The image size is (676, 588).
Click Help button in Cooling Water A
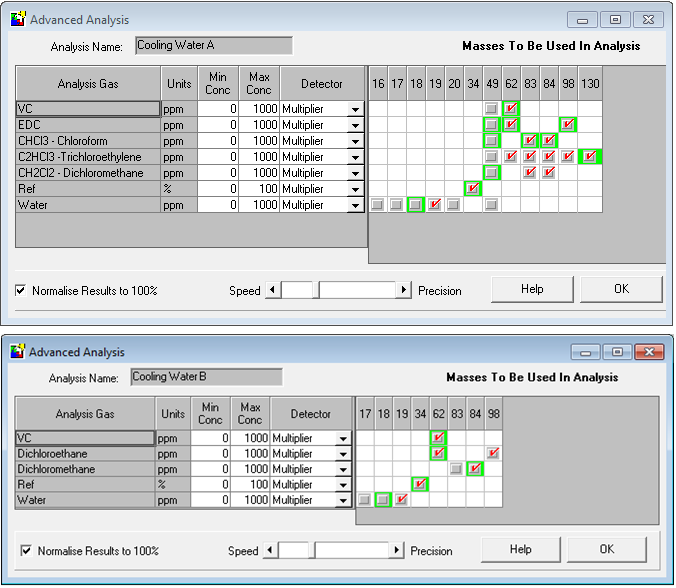tap(532, 289)
